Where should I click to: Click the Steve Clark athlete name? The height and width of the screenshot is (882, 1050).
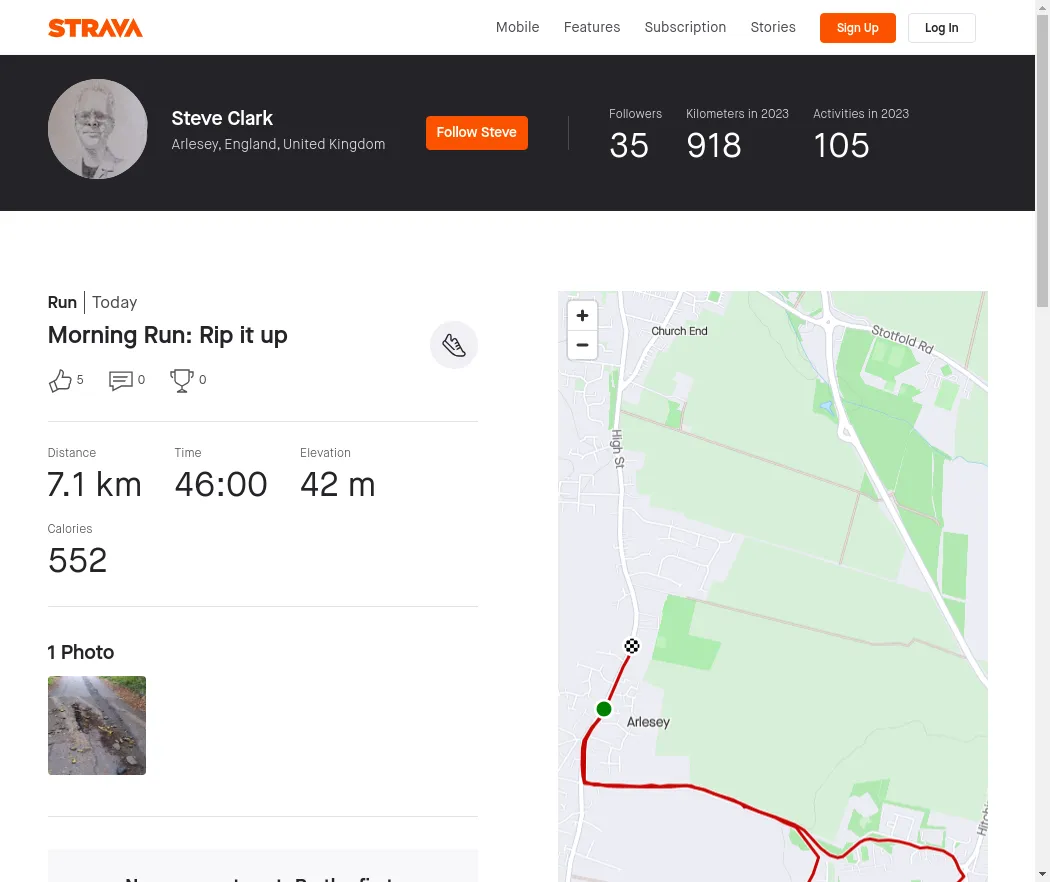222,118
